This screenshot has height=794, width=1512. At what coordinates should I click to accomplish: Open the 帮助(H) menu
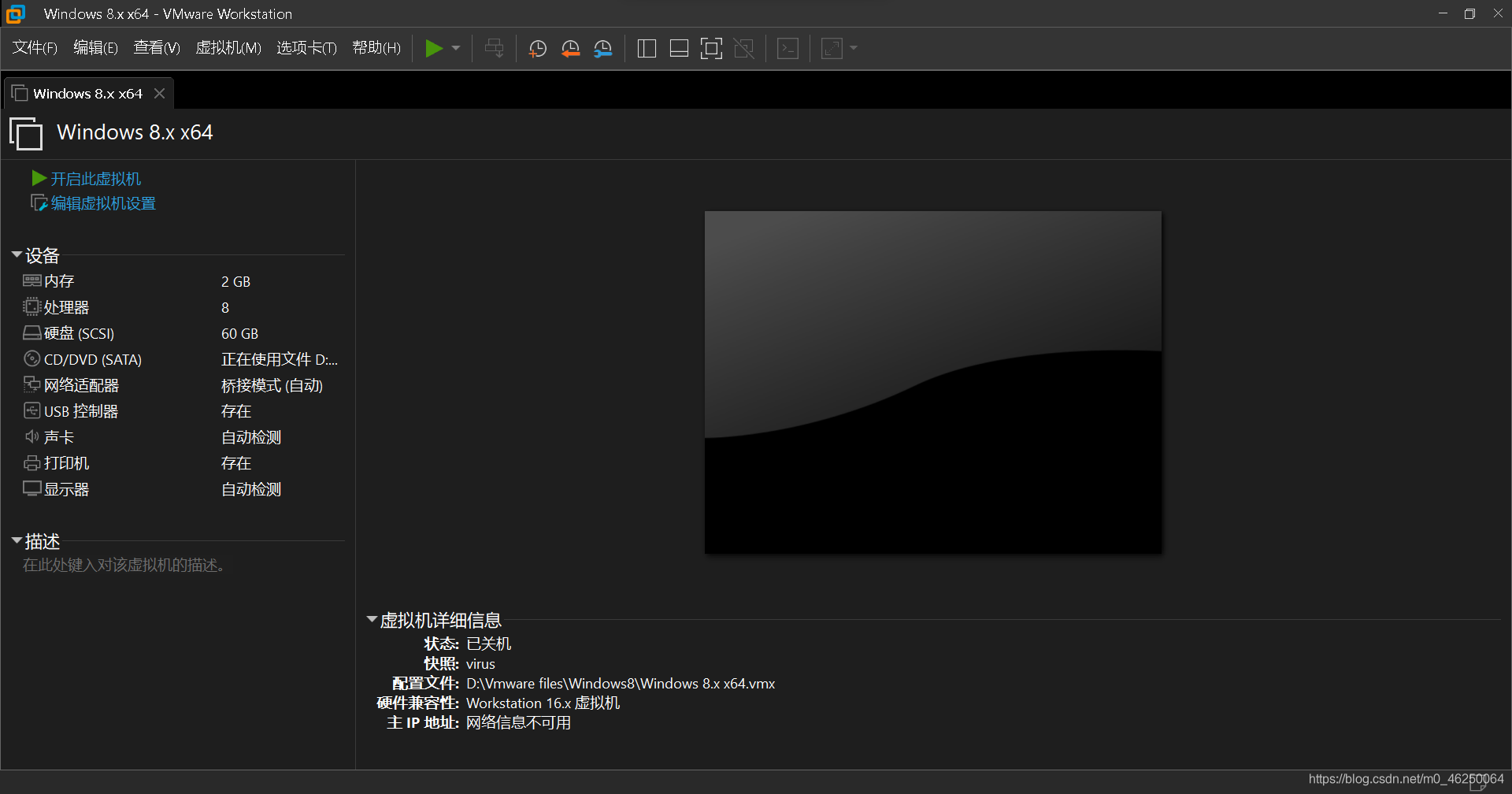[376, 48]
